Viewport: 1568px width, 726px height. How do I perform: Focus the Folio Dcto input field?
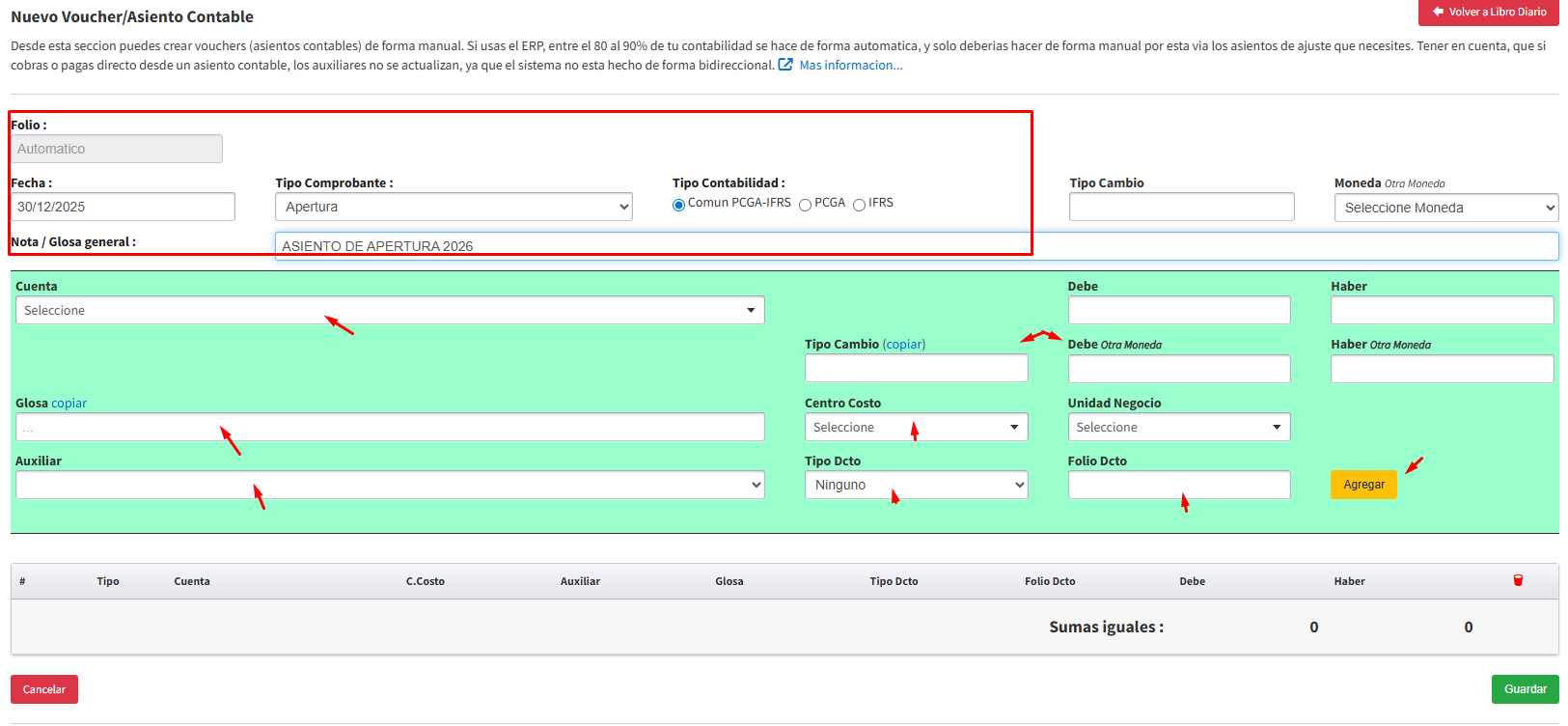click(1178, 485)
